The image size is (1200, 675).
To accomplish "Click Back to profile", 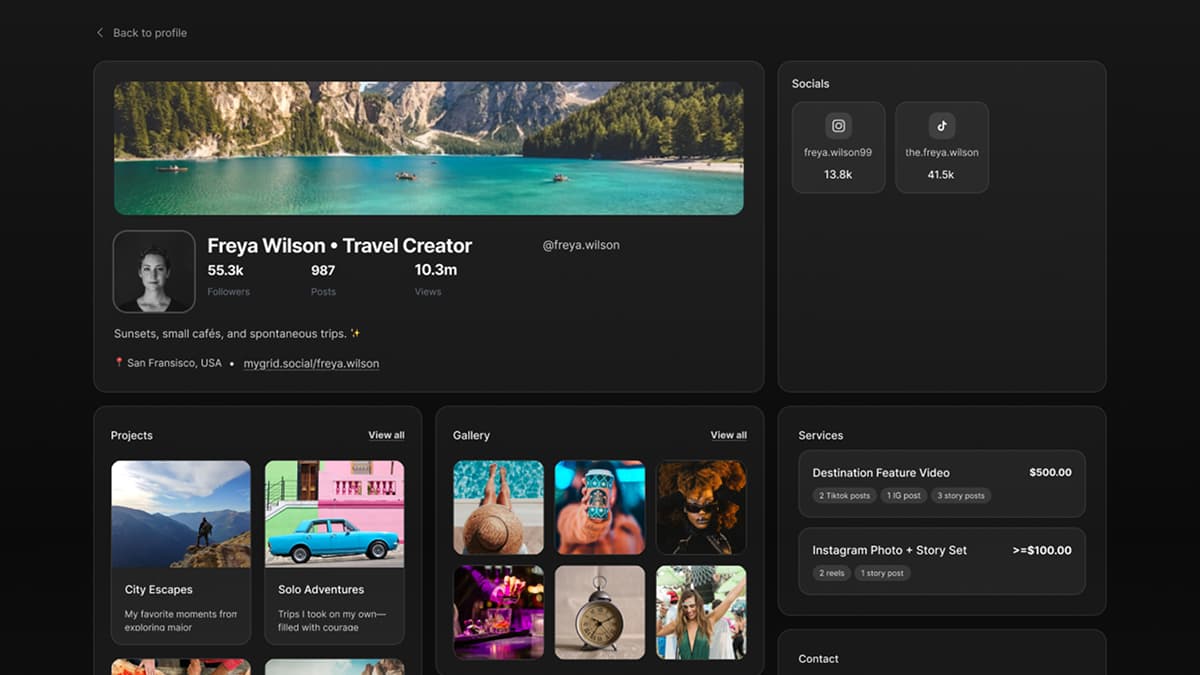I will 148,32.
